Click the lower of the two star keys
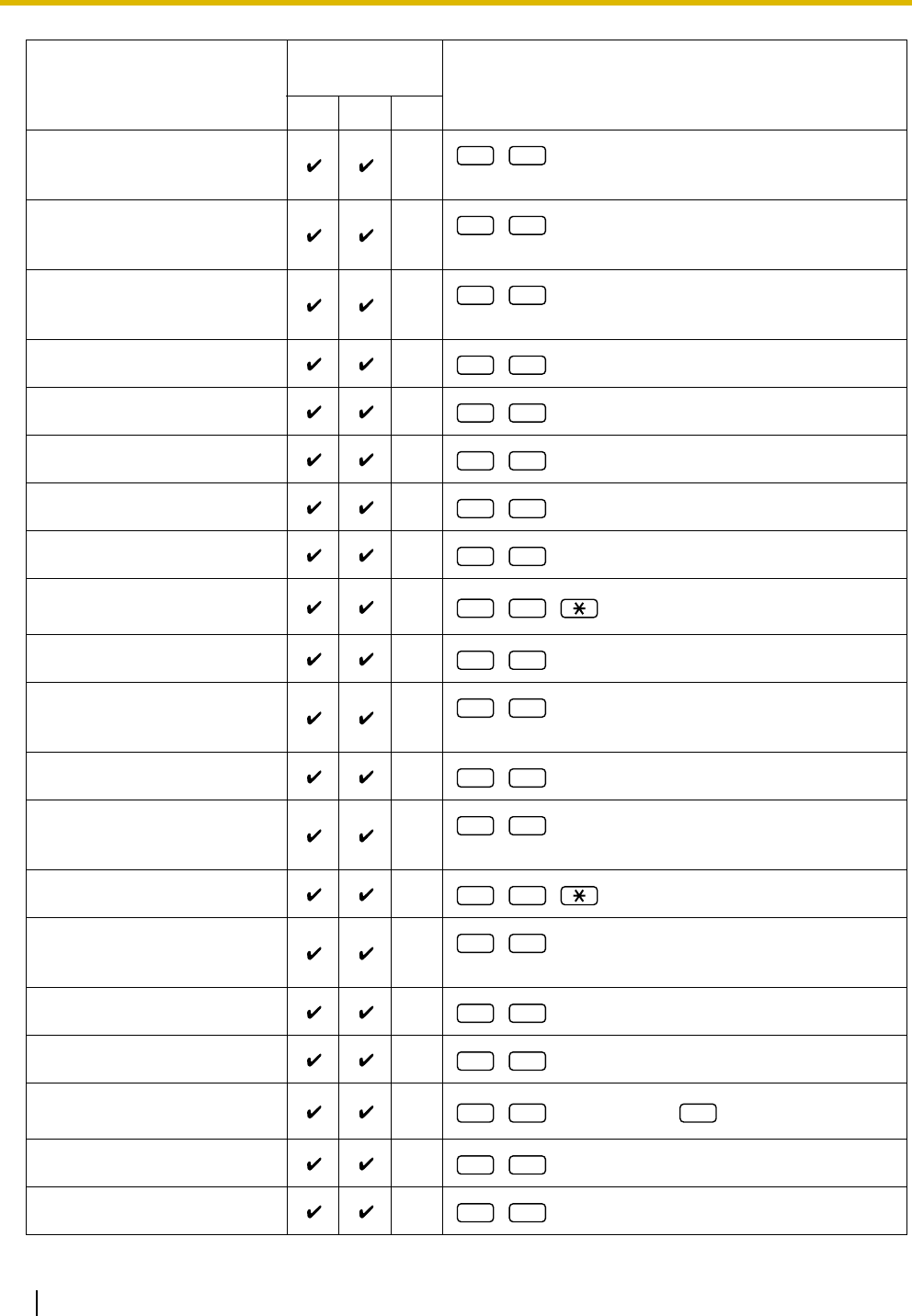 (x=579, y=894)
